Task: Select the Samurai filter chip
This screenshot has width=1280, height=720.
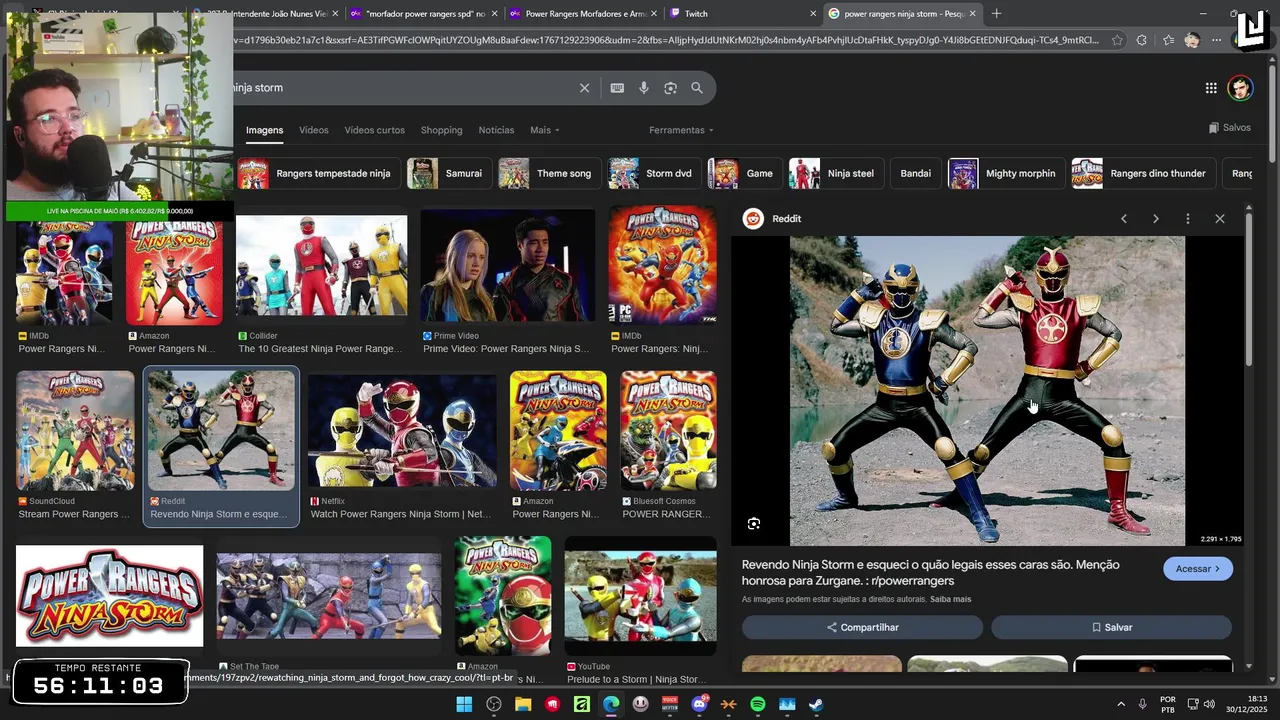Action: pyautogui.click(x=449, y=174)
